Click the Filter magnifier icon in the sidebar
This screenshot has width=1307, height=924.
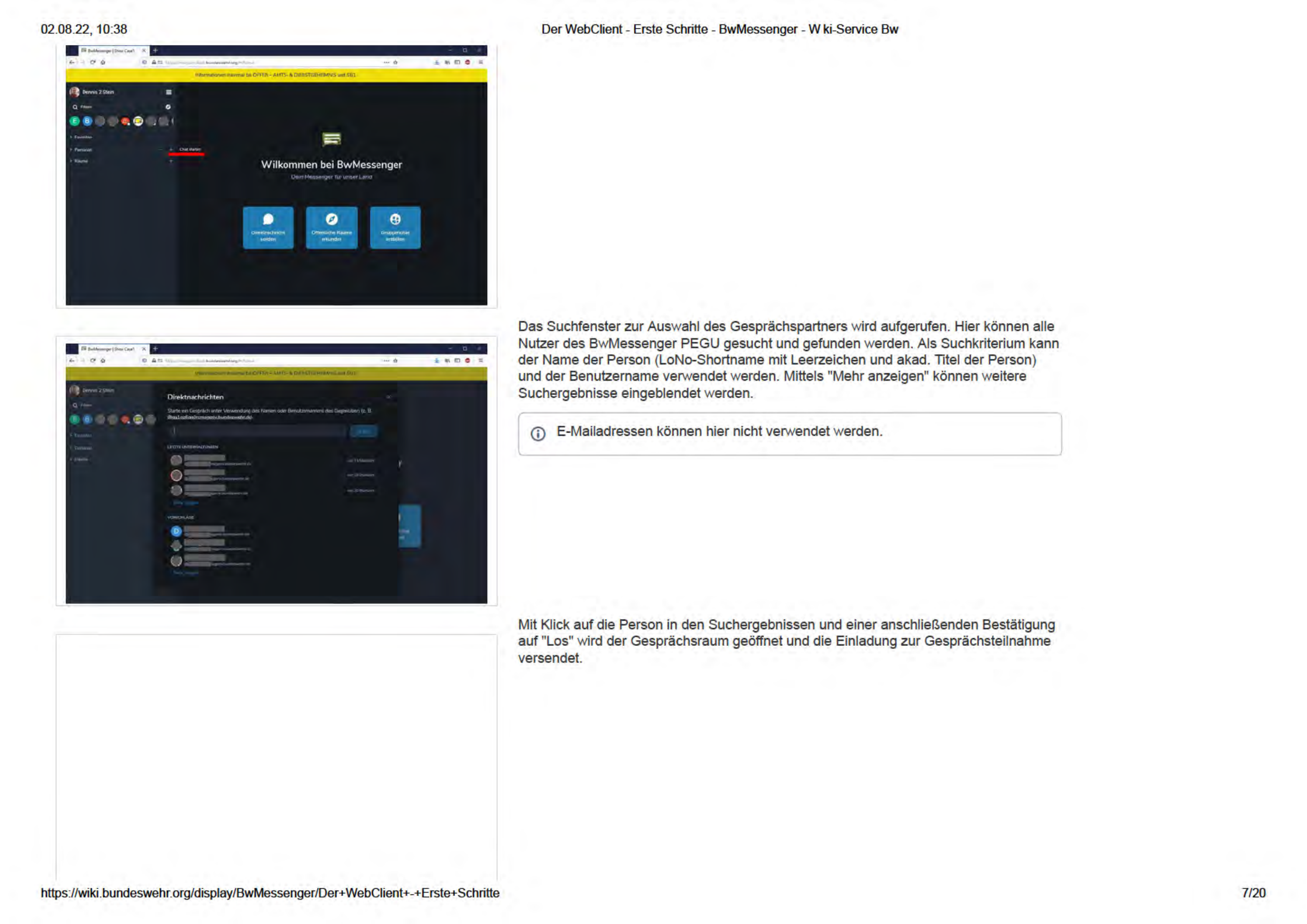pyautogui.click(x=76, y=107)
